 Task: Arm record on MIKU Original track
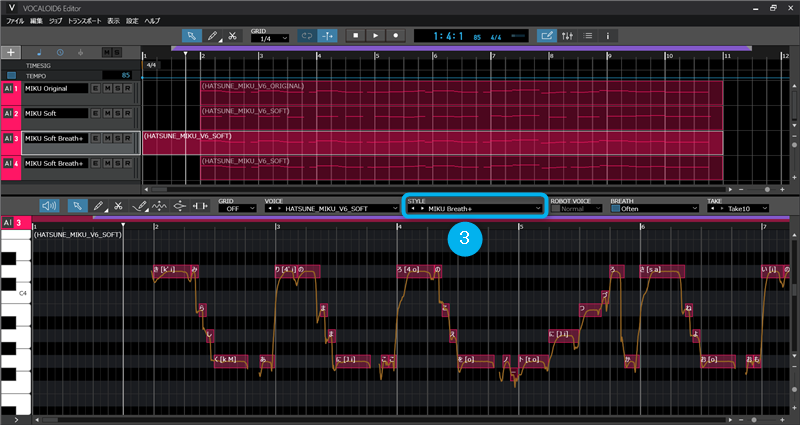click(x=128, y=88)
